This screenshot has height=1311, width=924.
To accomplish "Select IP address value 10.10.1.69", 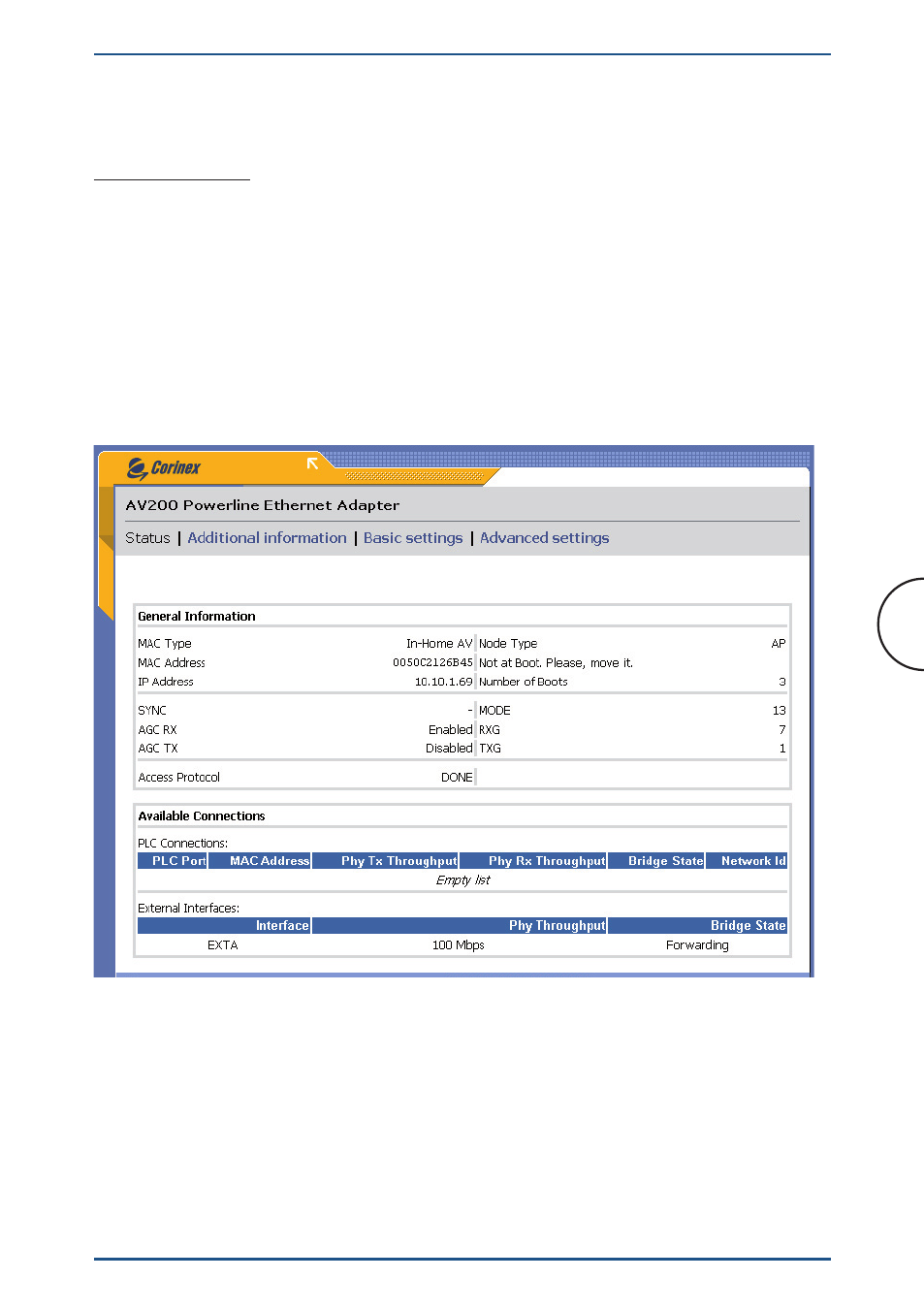I will [444, 682].
